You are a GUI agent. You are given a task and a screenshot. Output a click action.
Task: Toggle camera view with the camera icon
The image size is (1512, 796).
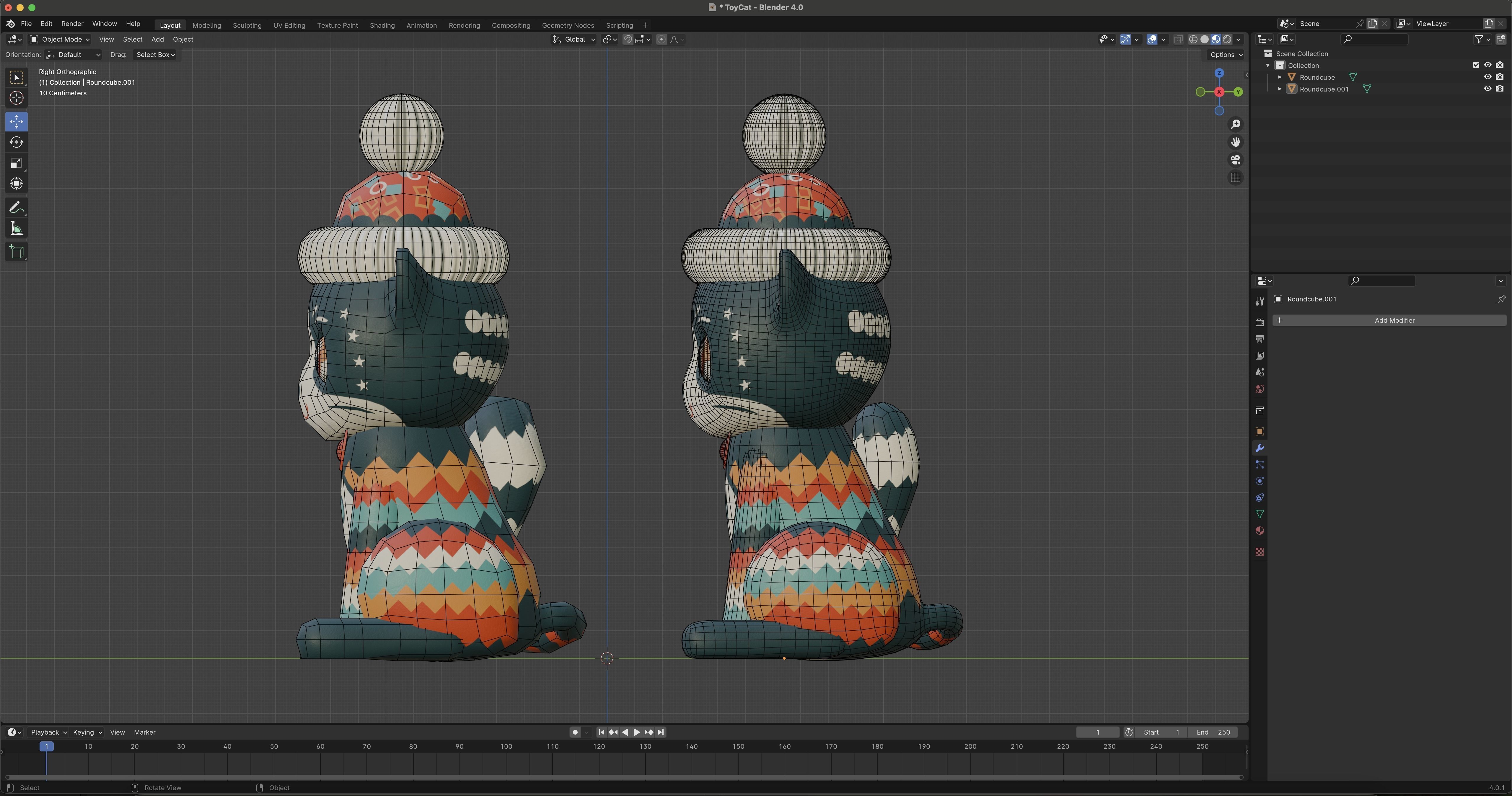(x=1236, y=160)
